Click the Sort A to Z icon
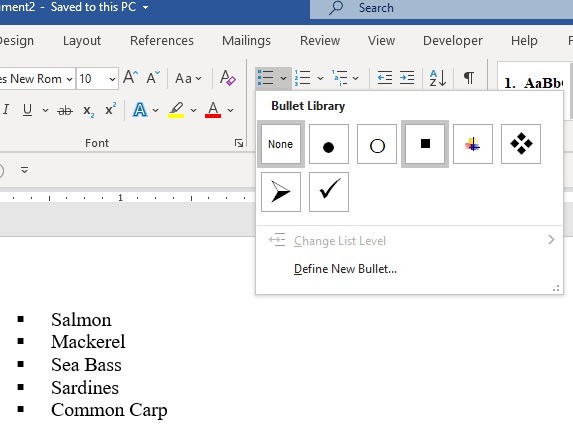The height and width of the screenshot is (430, 573). [x=438, y=78]
